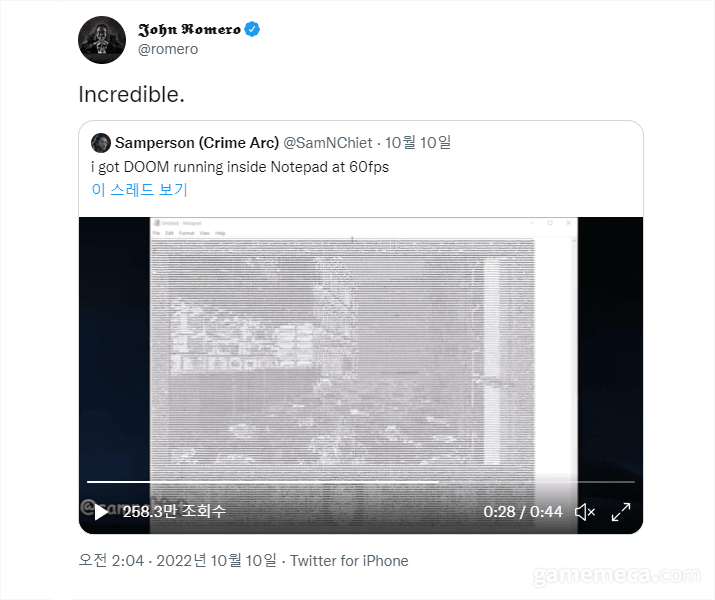Click the 258.3만 조회수 view count
Screen dimensions: 715x600
[x=174, y=512]
